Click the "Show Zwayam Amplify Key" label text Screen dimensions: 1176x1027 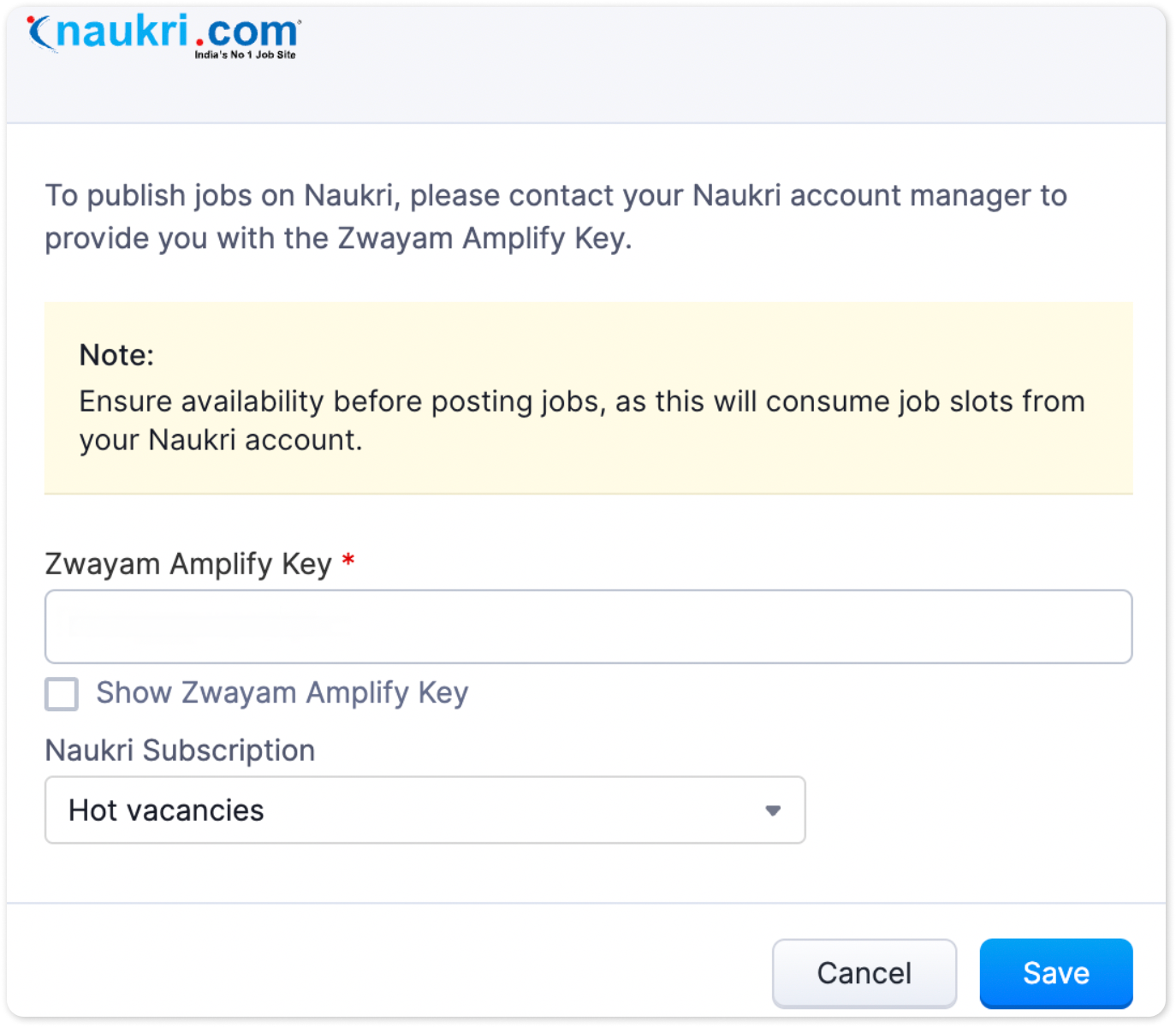(282, 692)
